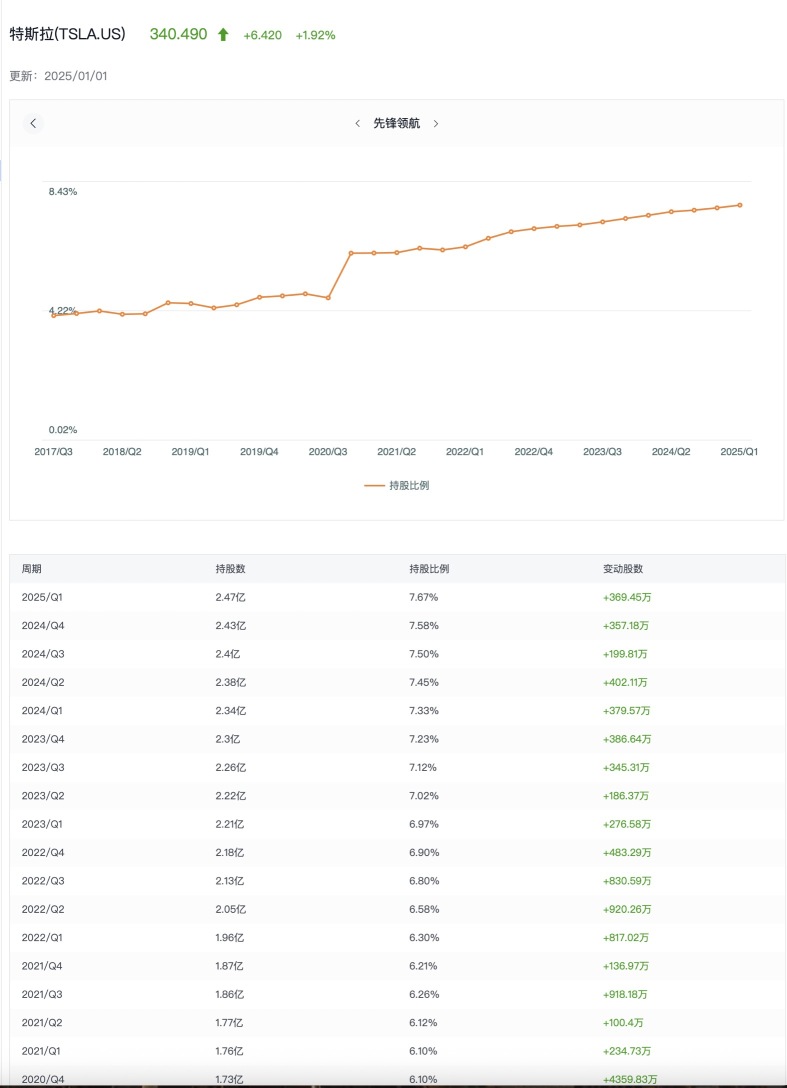Click the +234.73万 share change cell
This screenshot has width=787, height=1088.
tap(627, 1052)
